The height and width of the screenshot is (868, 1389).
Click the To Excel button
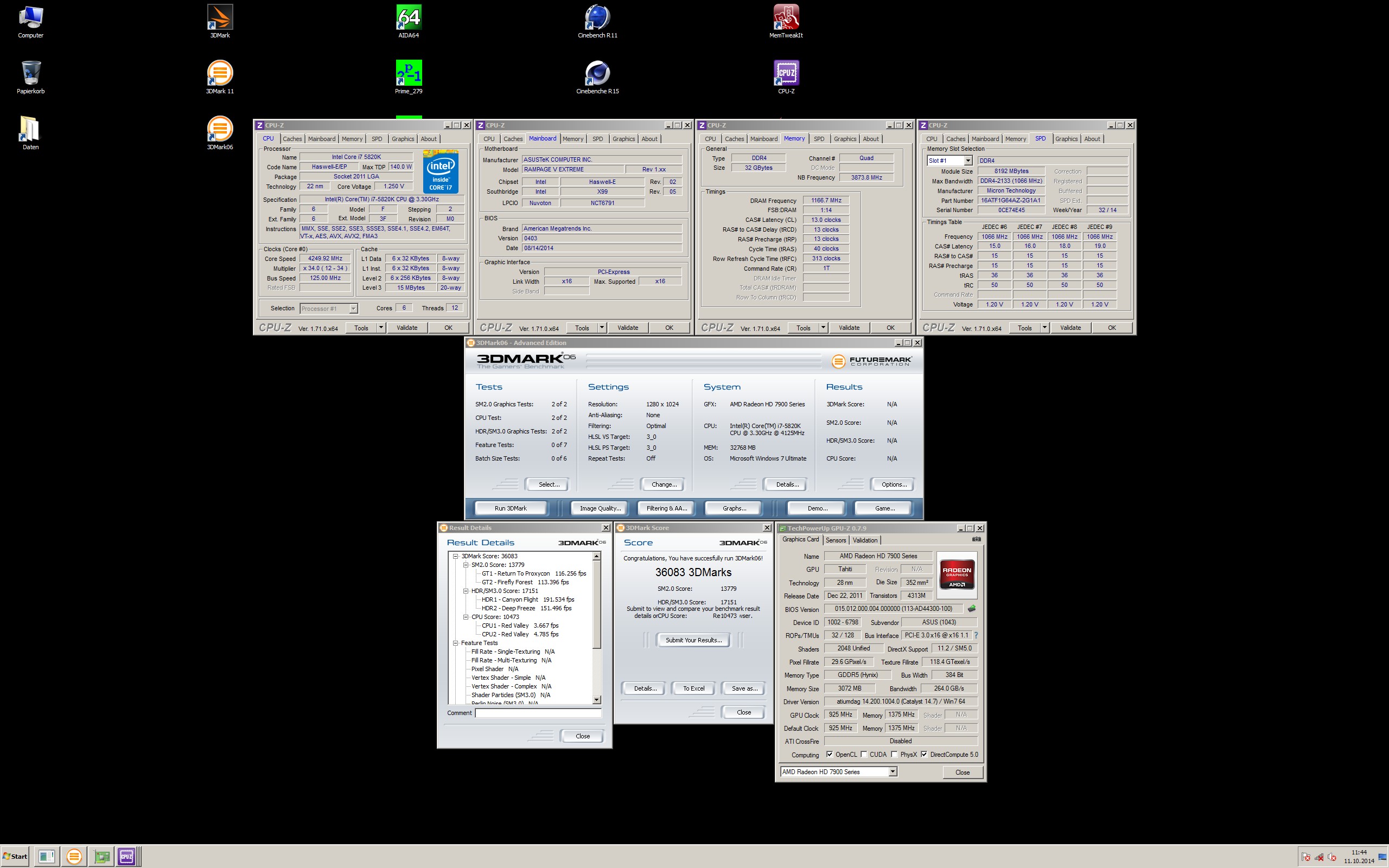click(x=693, y=688)
